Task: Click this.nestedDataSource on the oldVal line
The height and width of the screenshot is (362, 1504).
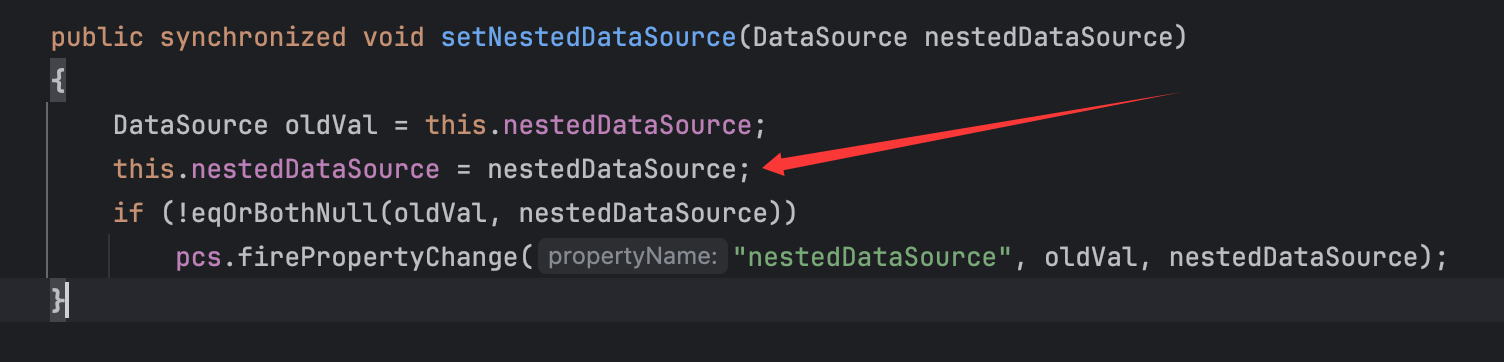Action: 589,126
